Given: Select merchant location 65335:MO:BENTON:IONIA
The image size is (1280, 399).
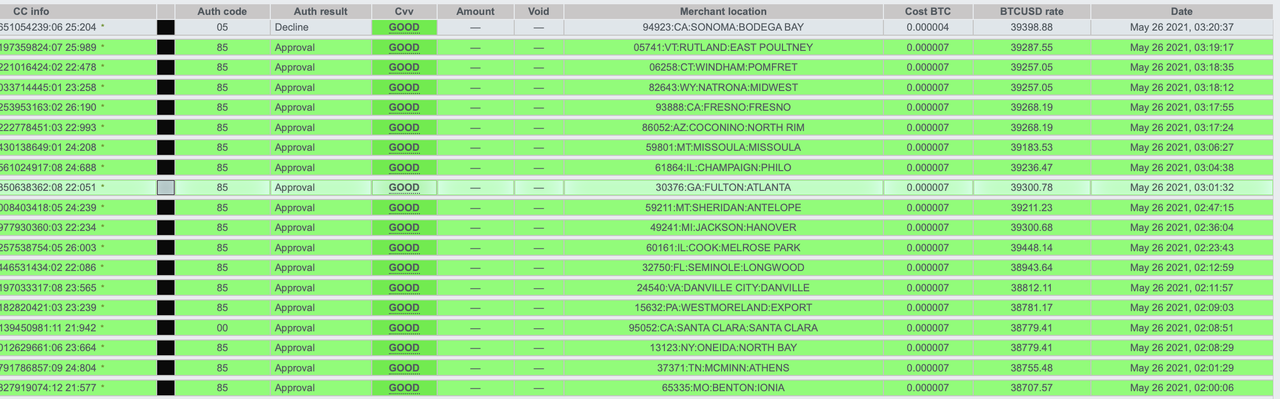Looking at the screenshot, I should click(723, 387).
